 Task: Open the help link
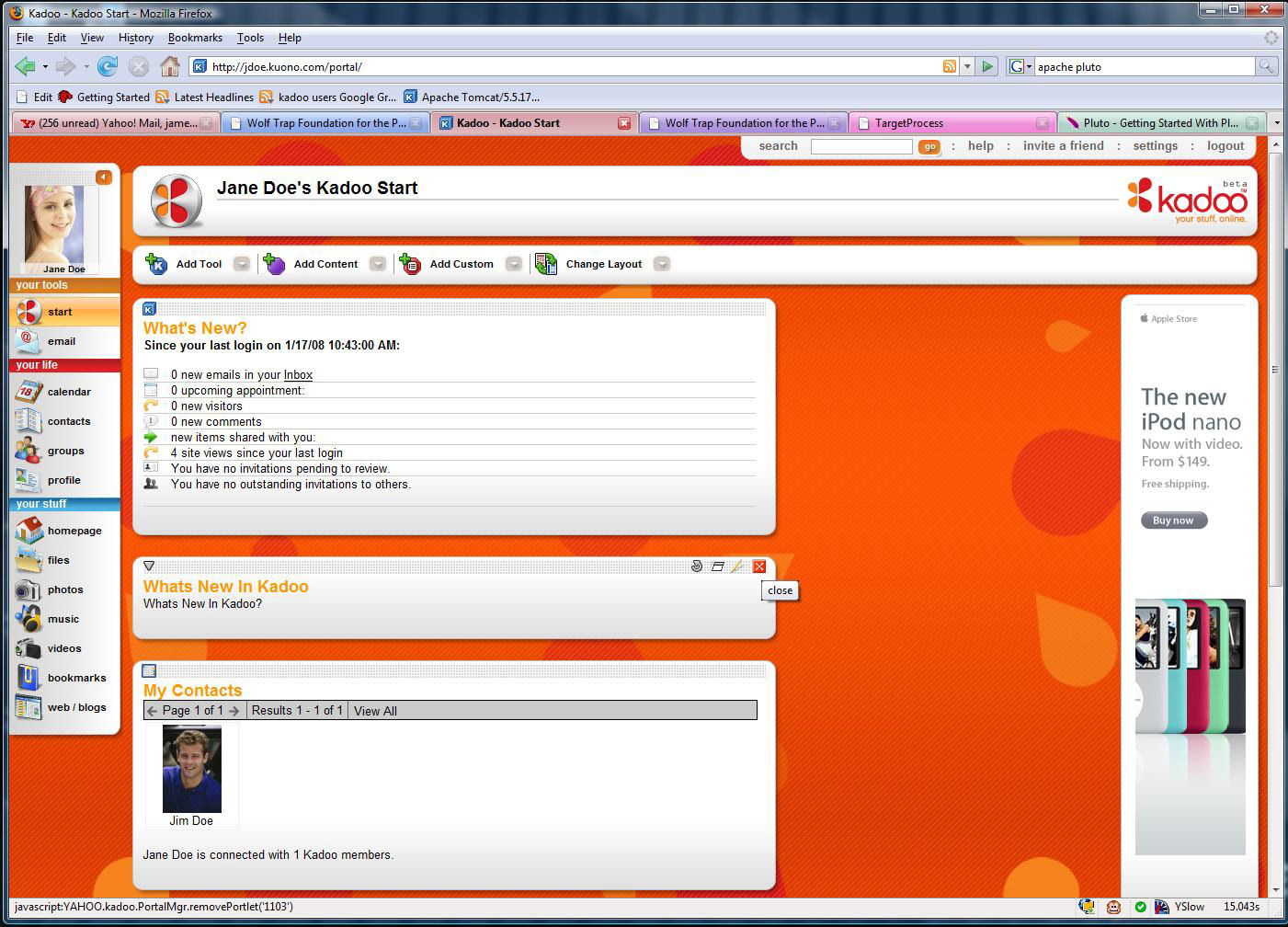tap(981, 146)
